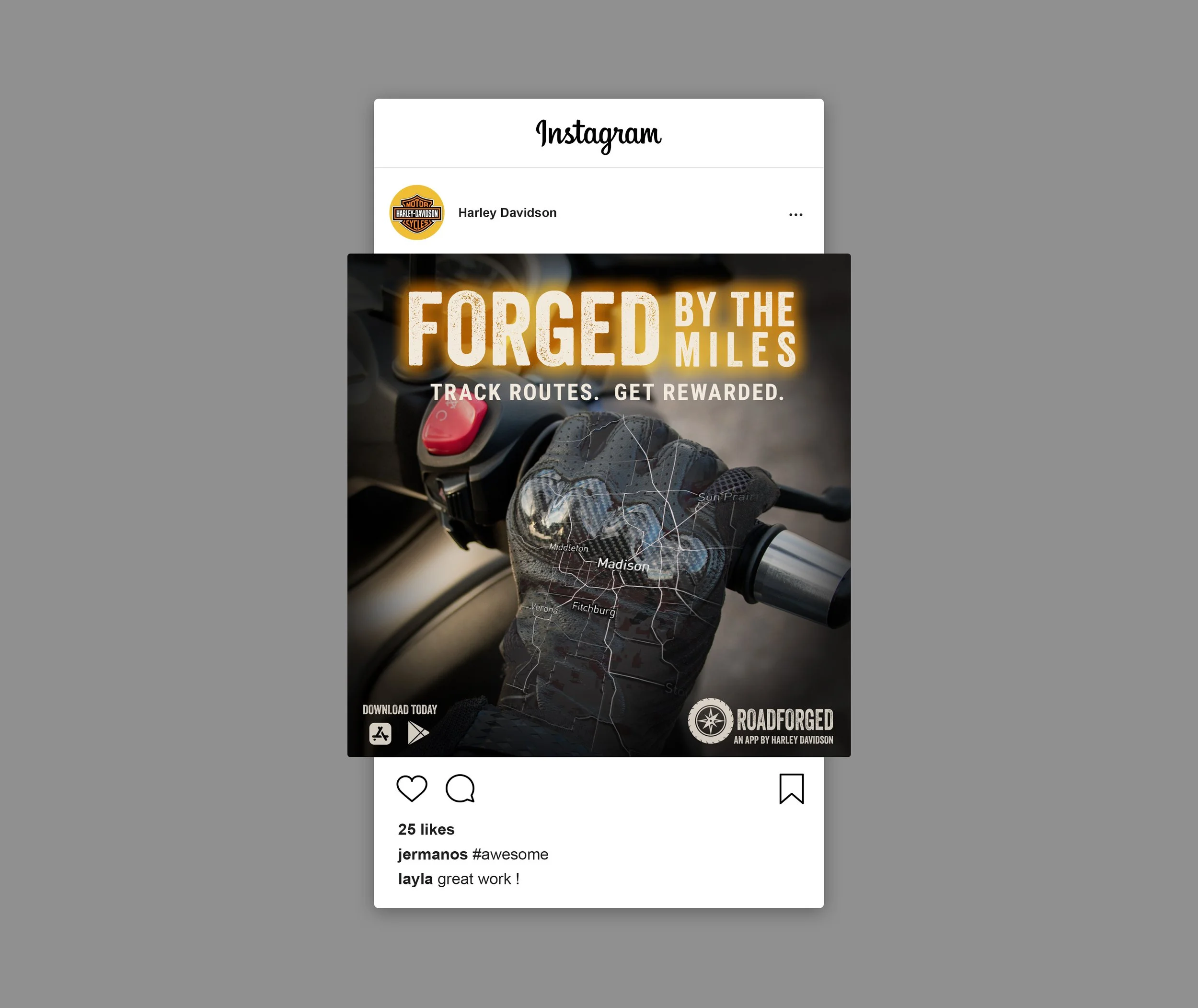Tap the App Store download icon
Screen dimensions: 1198x1008
click(380, 733)
